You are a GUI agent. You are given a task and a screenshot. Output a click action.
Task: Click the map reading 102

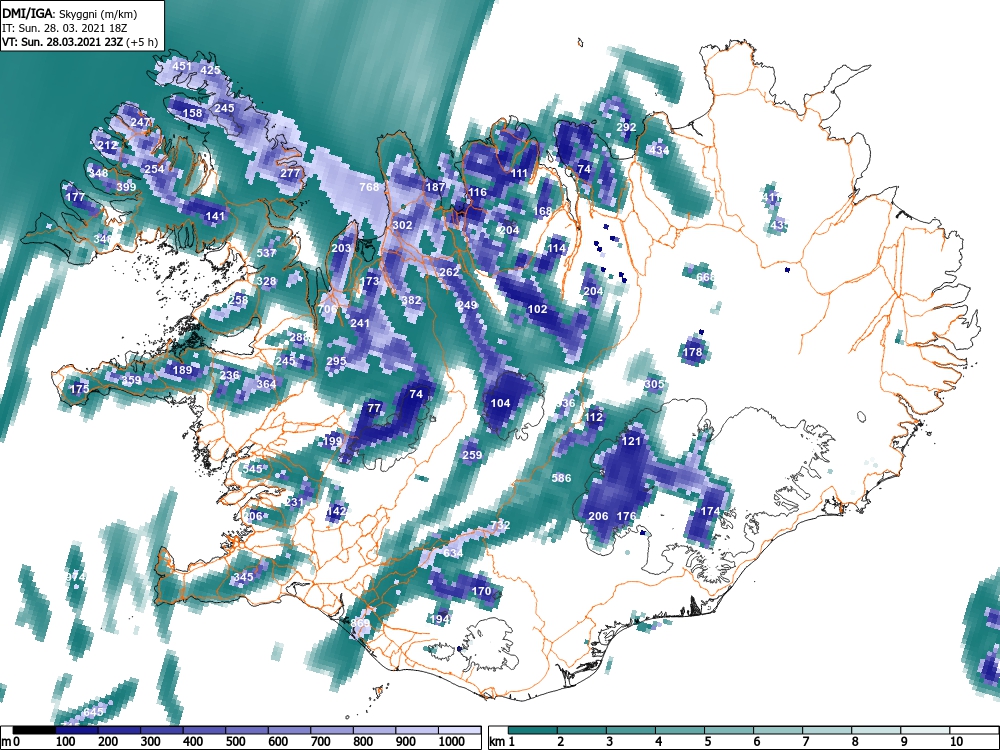pyautogui.click(x=538, y=309)
